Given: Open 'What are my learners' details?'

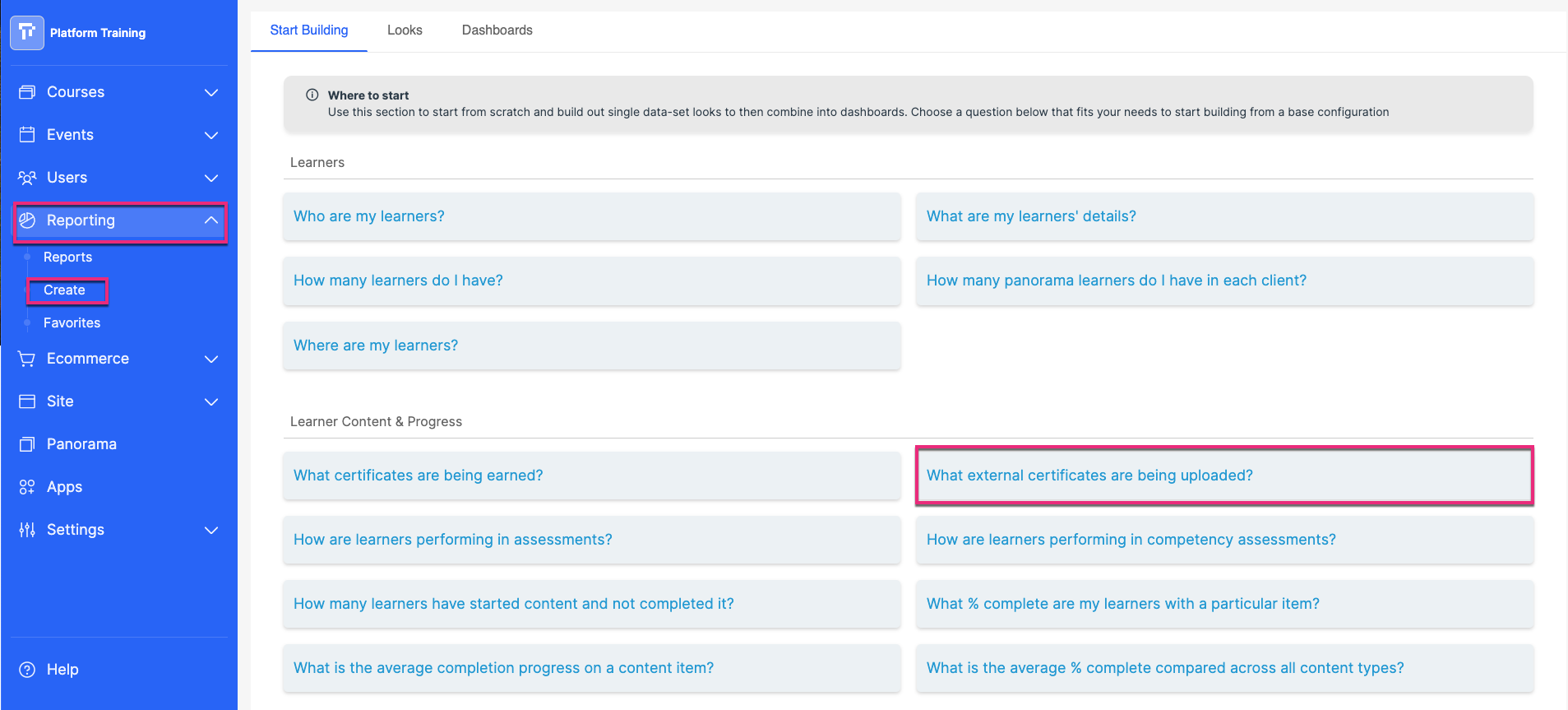Looking at the screenshot, I should click(1225, 216).
